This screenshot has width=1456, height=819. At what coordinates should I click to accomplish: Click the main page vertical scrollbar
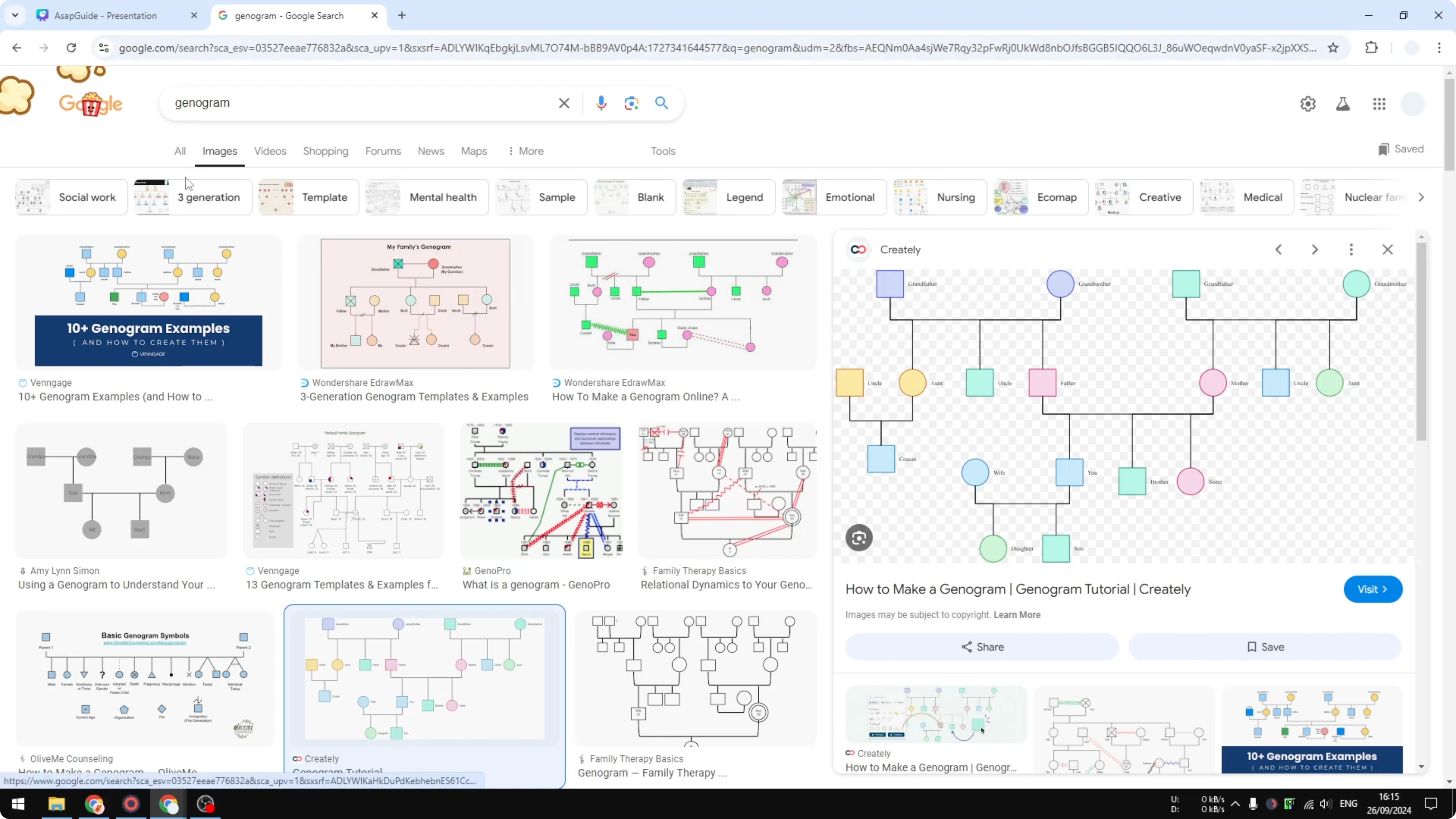coord(1448,124)
